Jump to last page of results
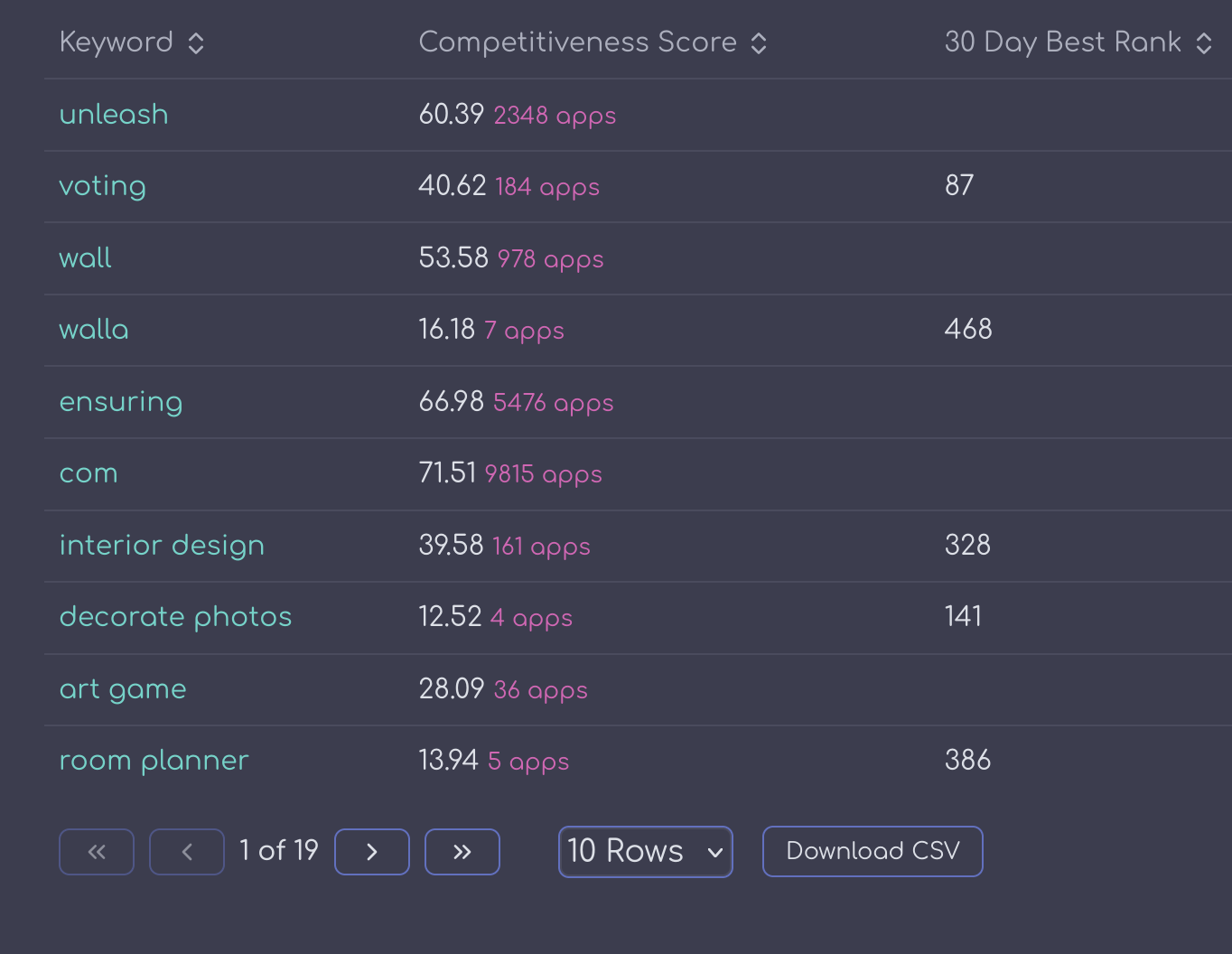This screenshot has width=1232, height=954. (462, 852)
